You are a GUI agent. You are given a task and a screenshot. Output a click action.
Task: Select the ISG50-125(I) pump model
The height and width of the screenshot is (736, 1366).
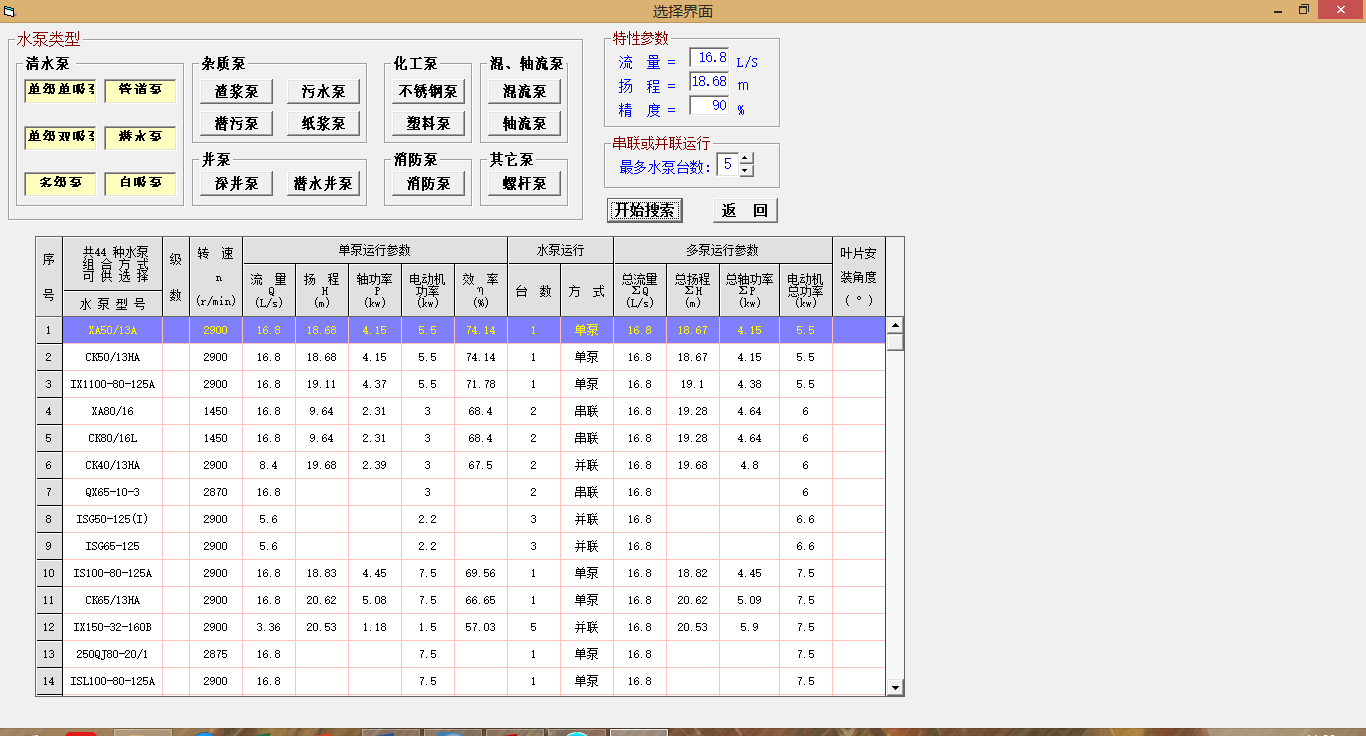point(112,519)
